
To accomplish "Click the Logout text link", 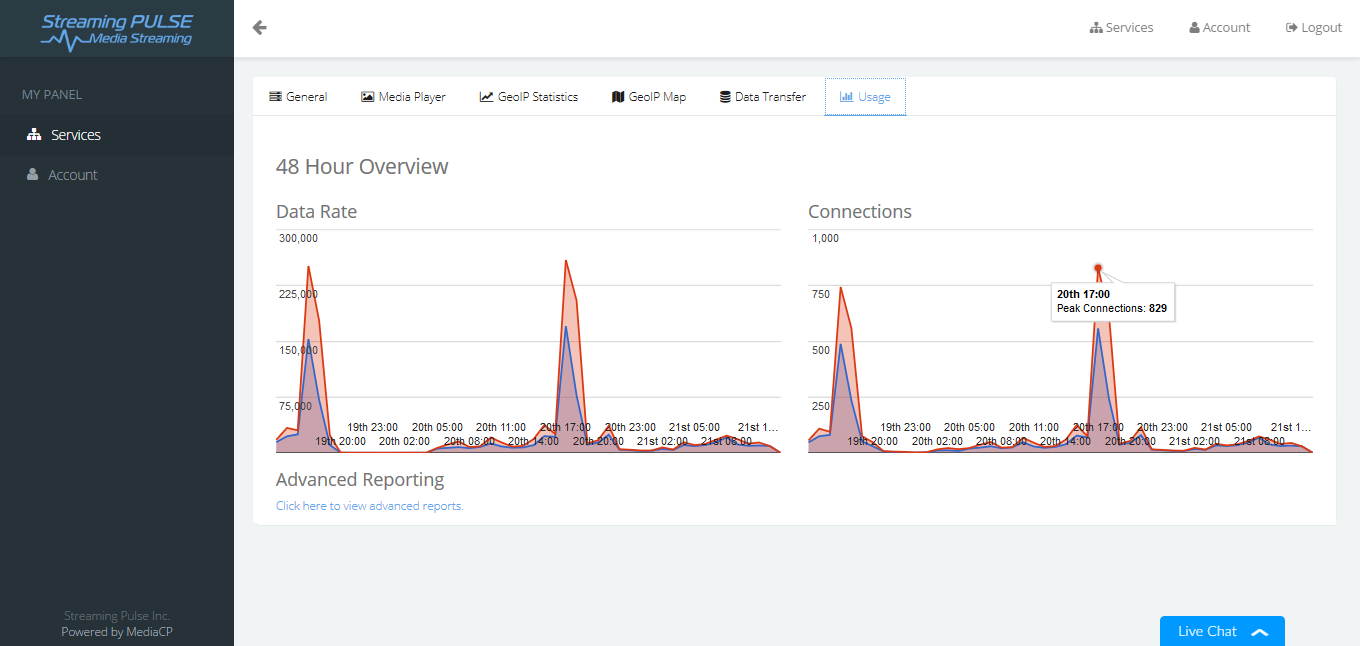I will click(1321, 28).
